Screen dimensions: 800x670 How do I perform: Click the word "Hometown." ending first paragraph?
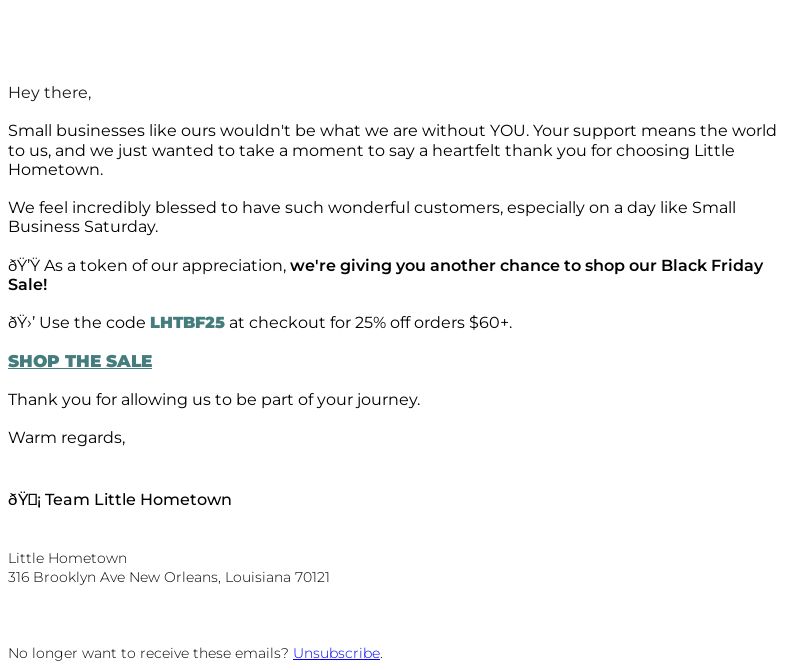click(56, 169)
